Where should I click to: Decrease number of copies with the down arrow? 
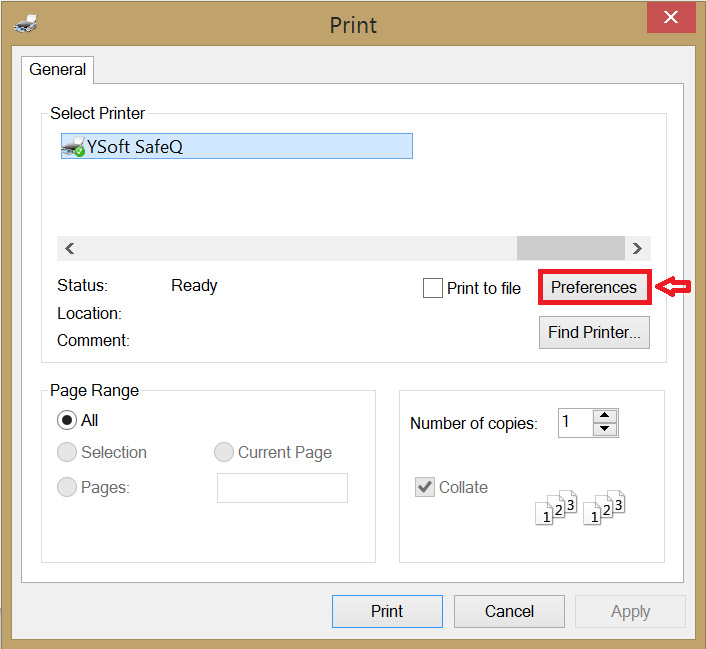[x=605, y=430]
